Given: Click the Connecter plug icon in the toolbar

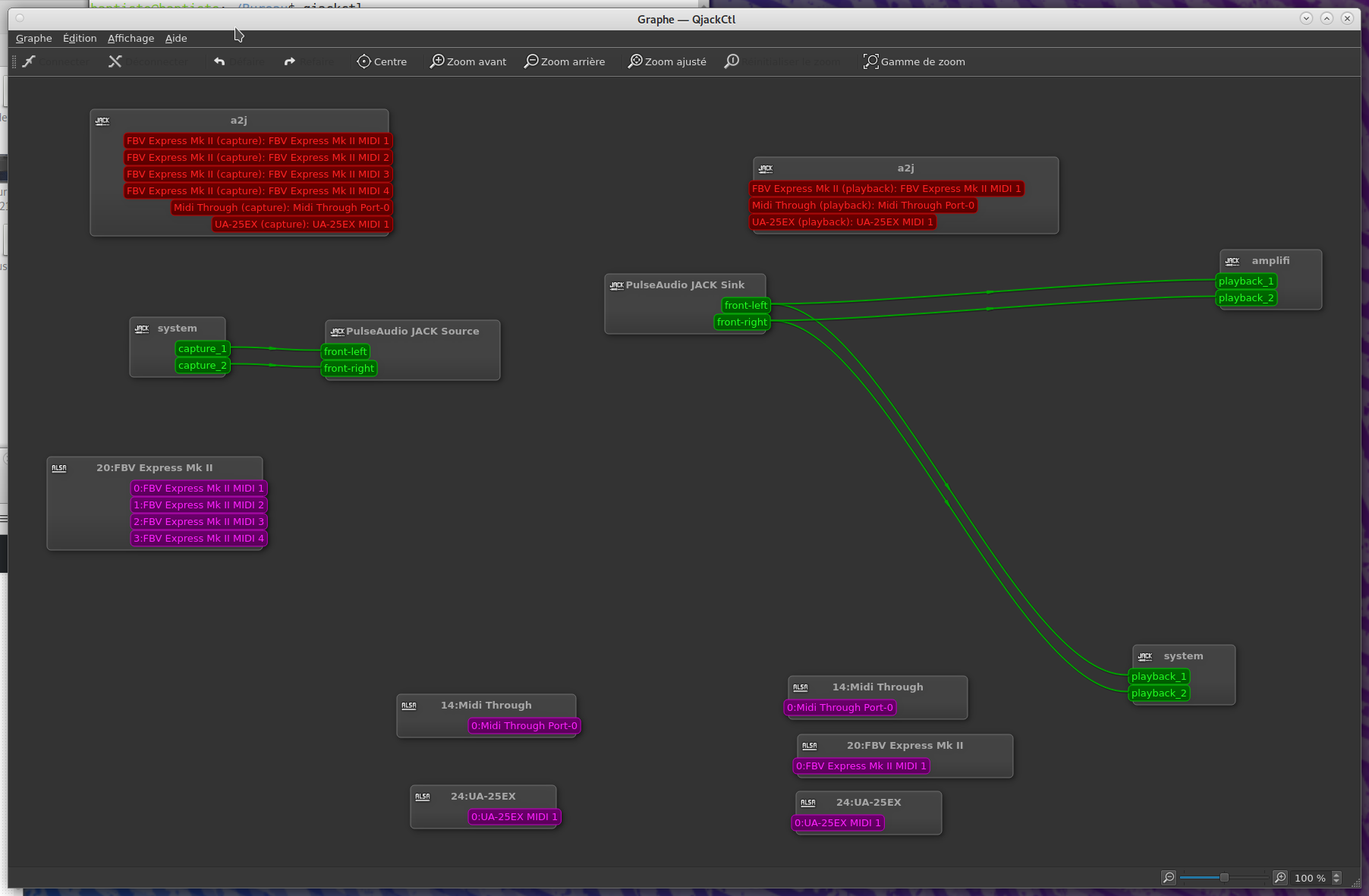Looking at the screenshot, I should [x=29, y=61].
